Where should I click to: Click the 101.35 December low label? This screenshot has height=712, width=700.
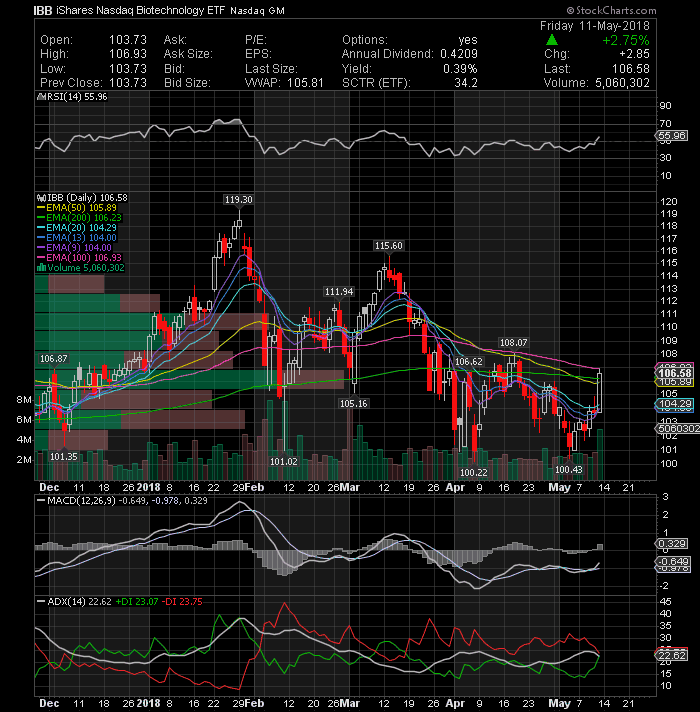click(x=64, y=456)
